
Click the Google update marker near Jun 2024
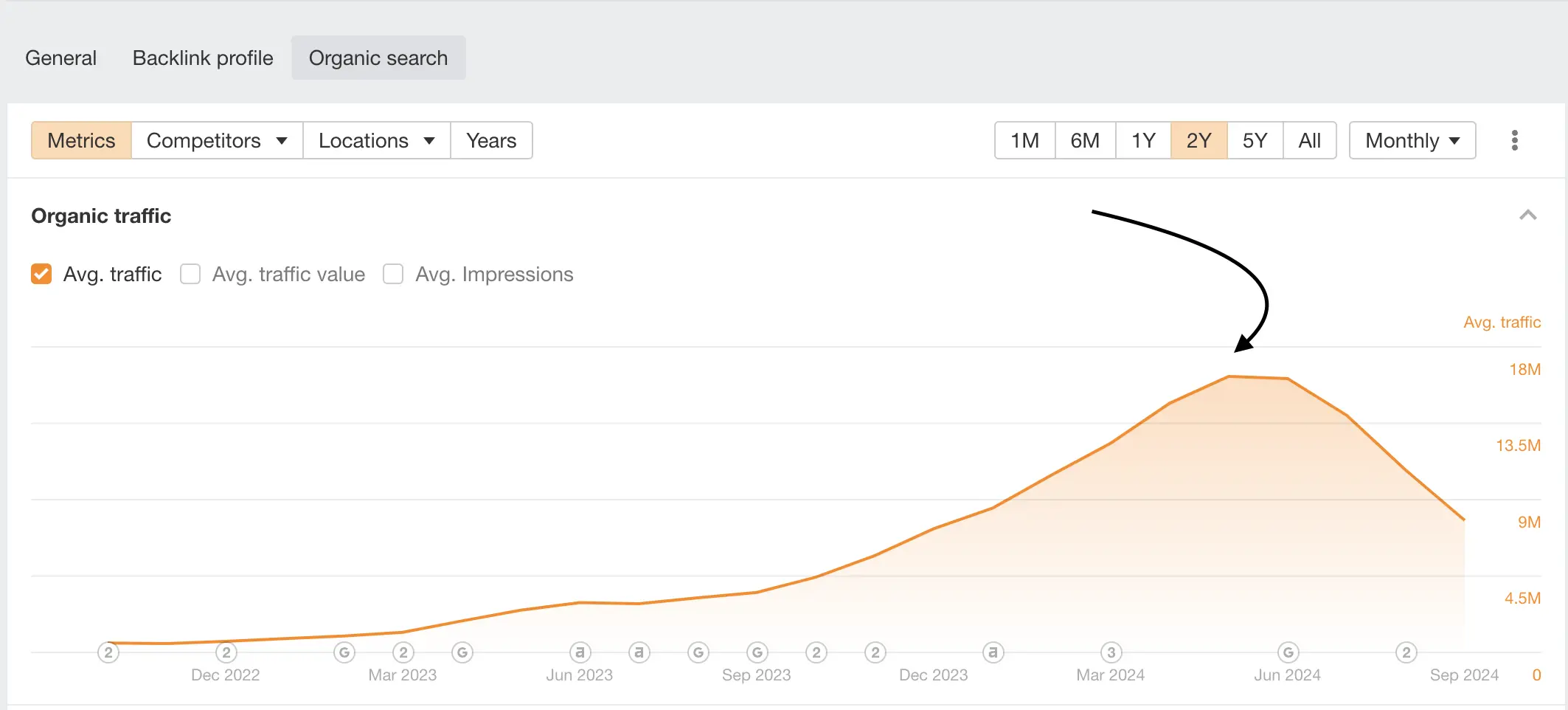[1288, 652]
